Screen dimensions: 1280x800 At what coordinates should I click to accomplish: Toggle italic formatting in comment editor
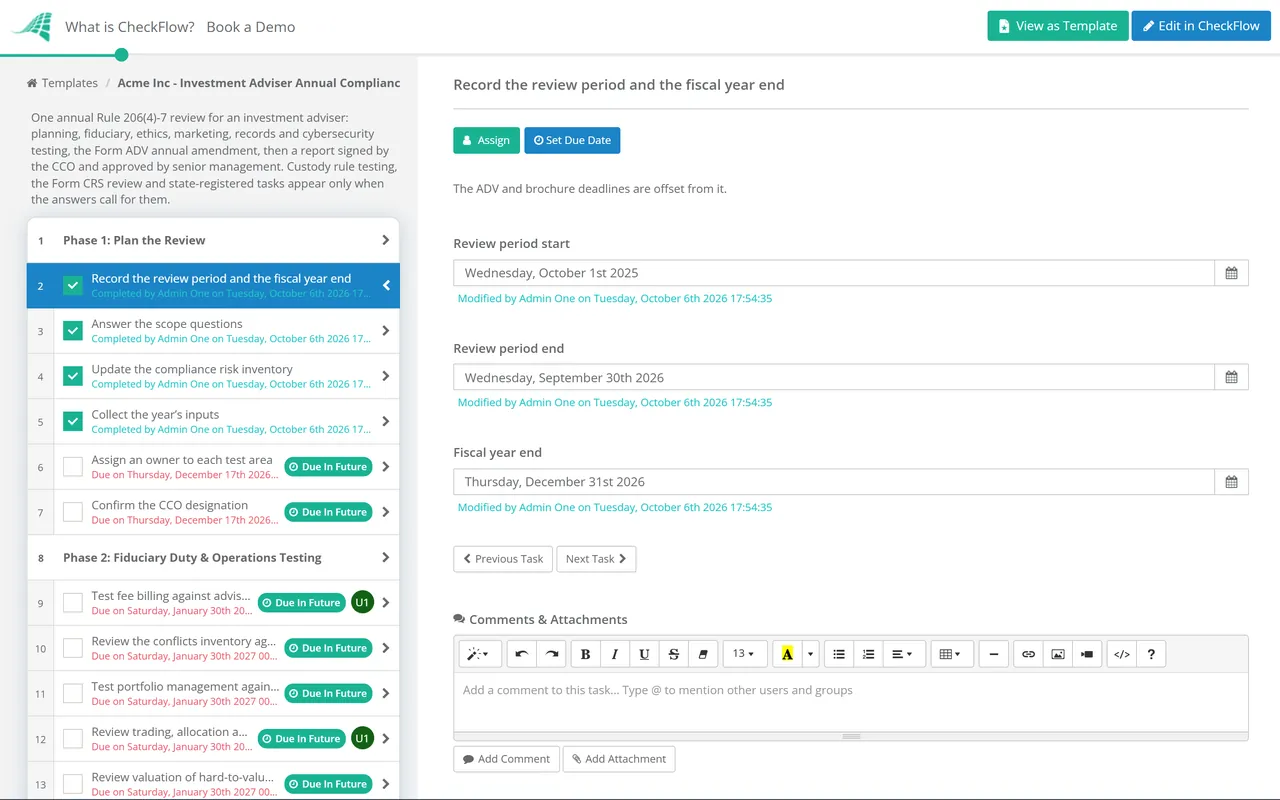(x=615, y=654)
